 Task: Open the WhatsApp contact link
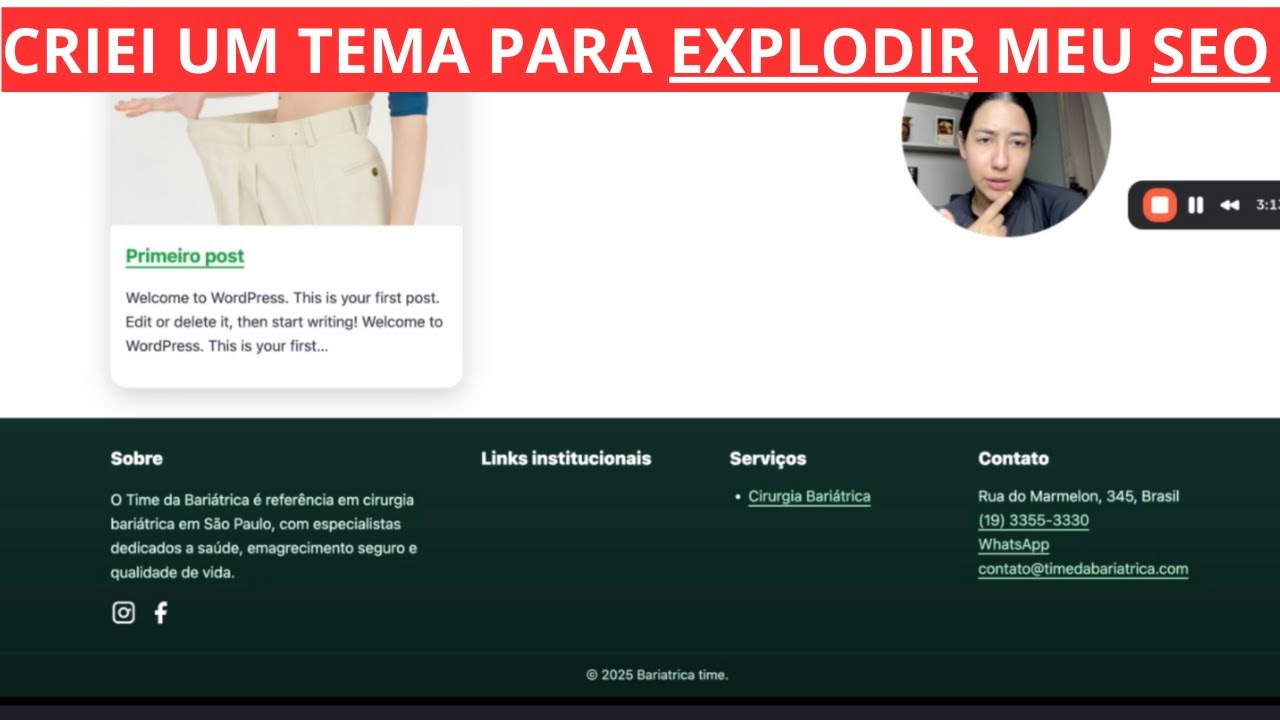click(x=1013, y=545)
